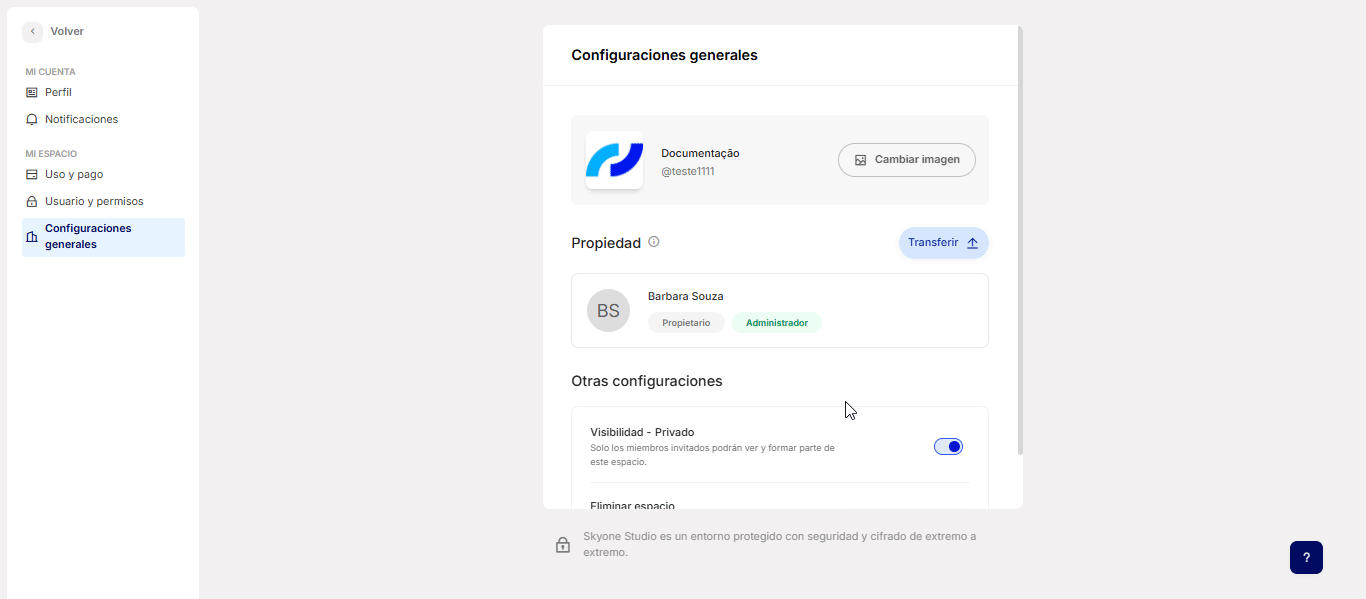Click the Uso y pago card icon
1366x599 pixels.
(x=31, y=175)
